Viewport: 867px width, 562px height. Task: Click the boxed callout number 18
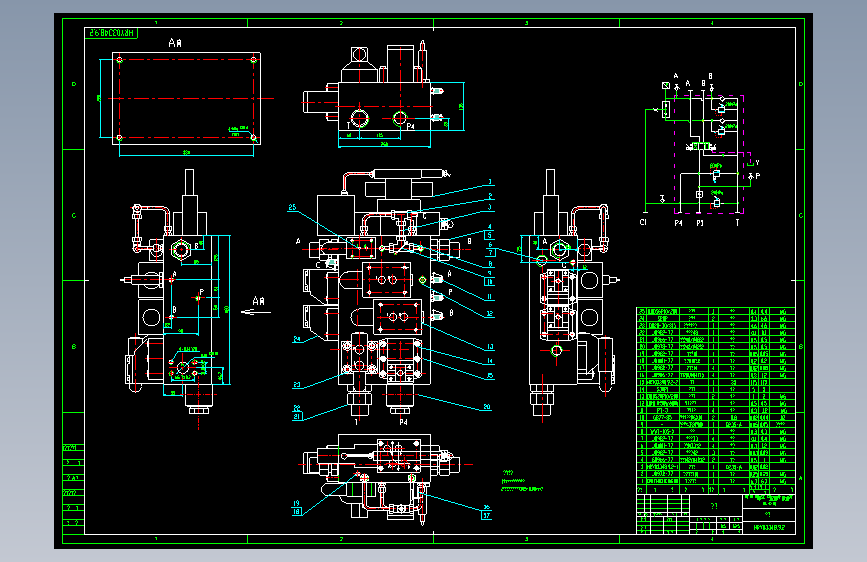[296, 512]
